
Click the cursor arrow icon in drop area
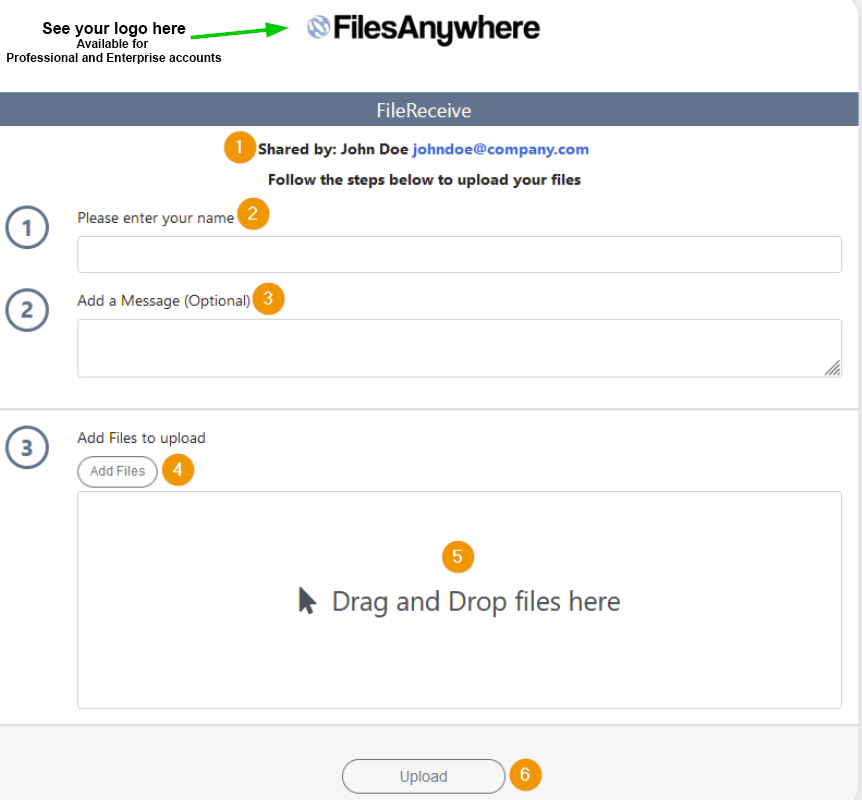(x=307, y=600)
